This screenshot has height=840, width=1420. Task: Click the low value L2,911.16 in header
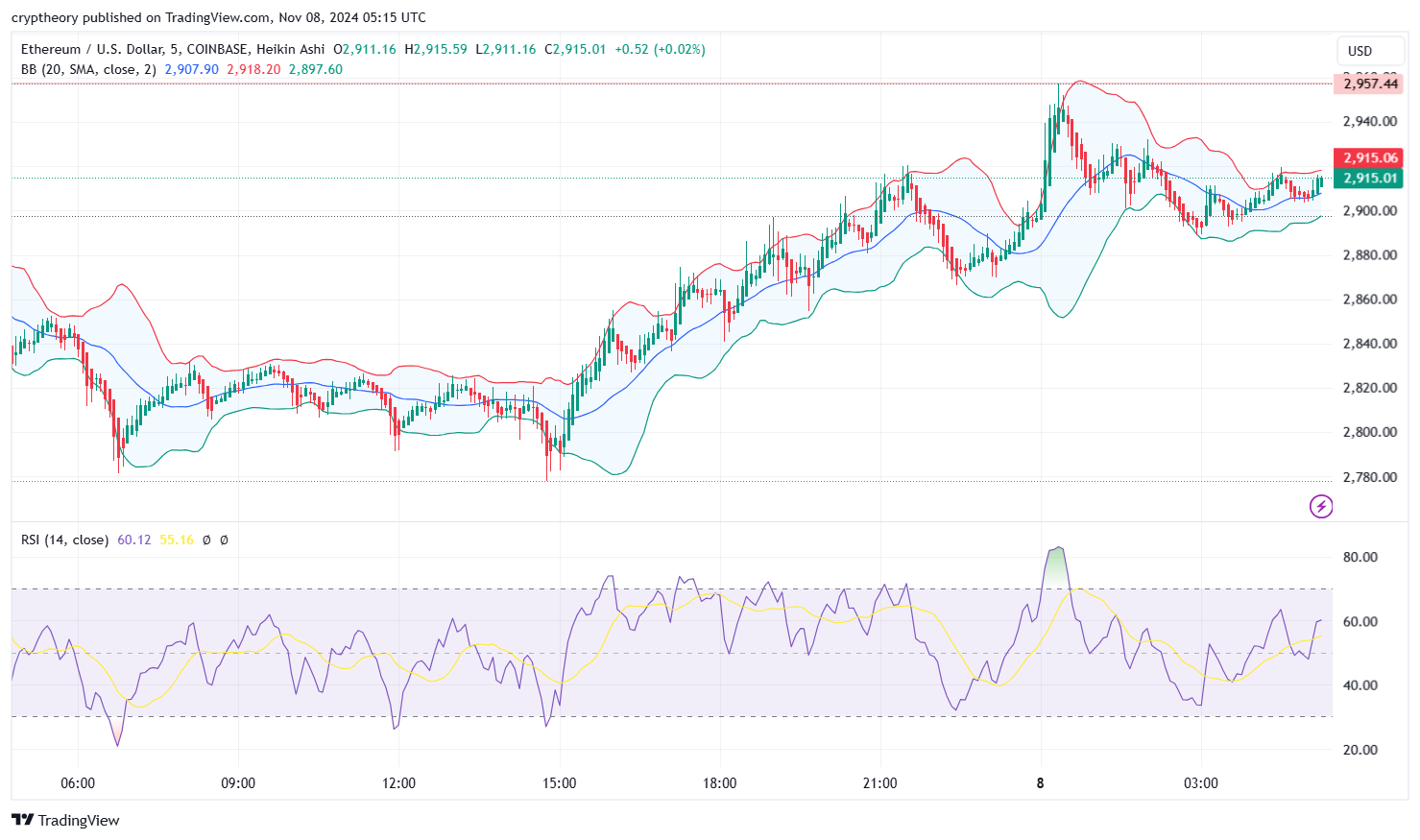point(506,49)
